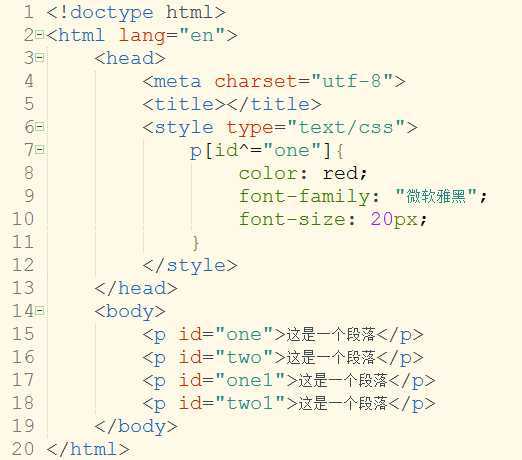The image size is (522, 460).
Task: Place cursor in lang="en" attribute
Action: [x=172, y=35]
